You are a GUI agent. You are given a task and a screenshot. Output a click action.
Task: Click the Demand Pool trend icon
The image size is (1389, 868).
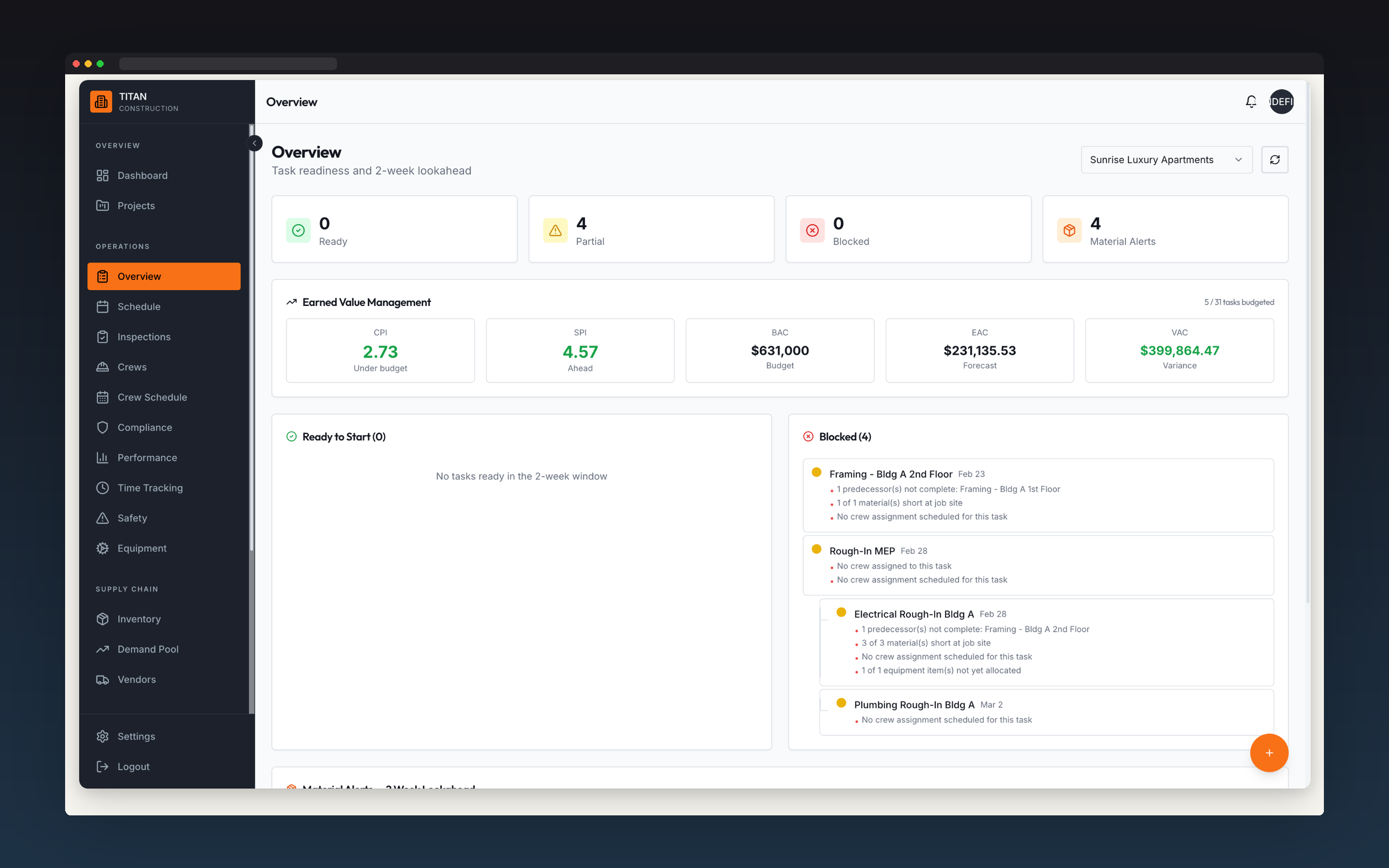pyautogui.click(x=103, y=649)
